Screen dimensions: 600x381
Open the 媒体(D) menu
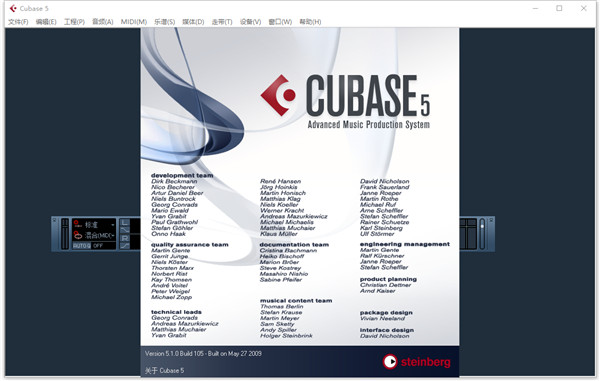pyautogui.click(x=193, y=22)
